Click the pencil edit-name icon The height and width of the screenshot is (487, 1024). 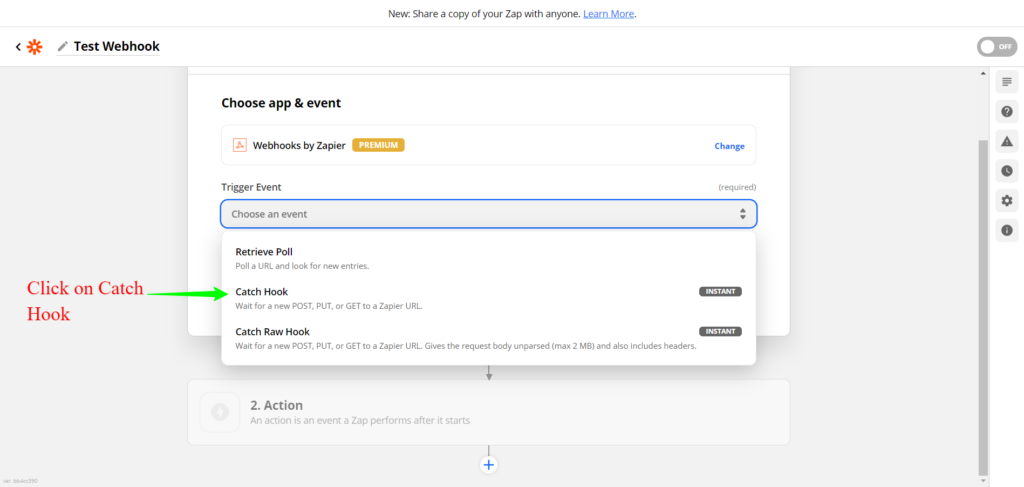click(63, 46)
